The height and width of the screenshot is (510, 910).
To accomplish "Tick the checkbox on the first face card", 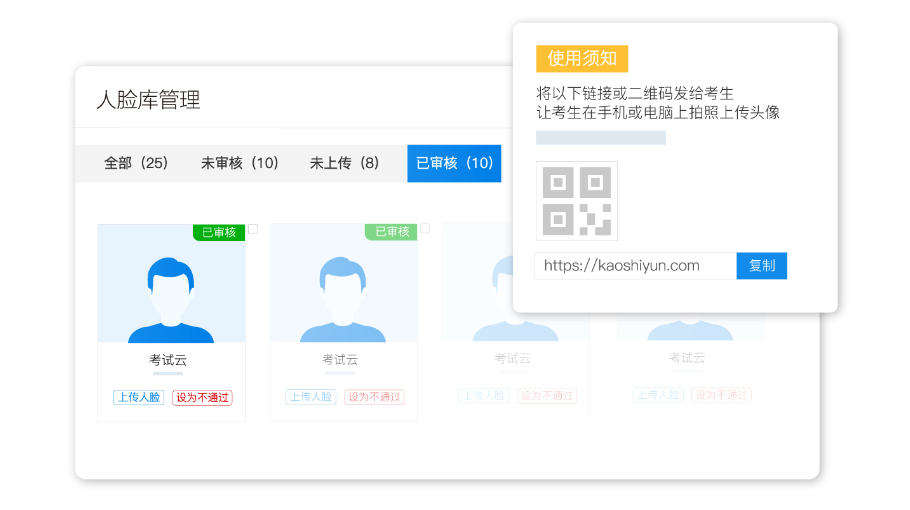I will (x=253, y=229).
